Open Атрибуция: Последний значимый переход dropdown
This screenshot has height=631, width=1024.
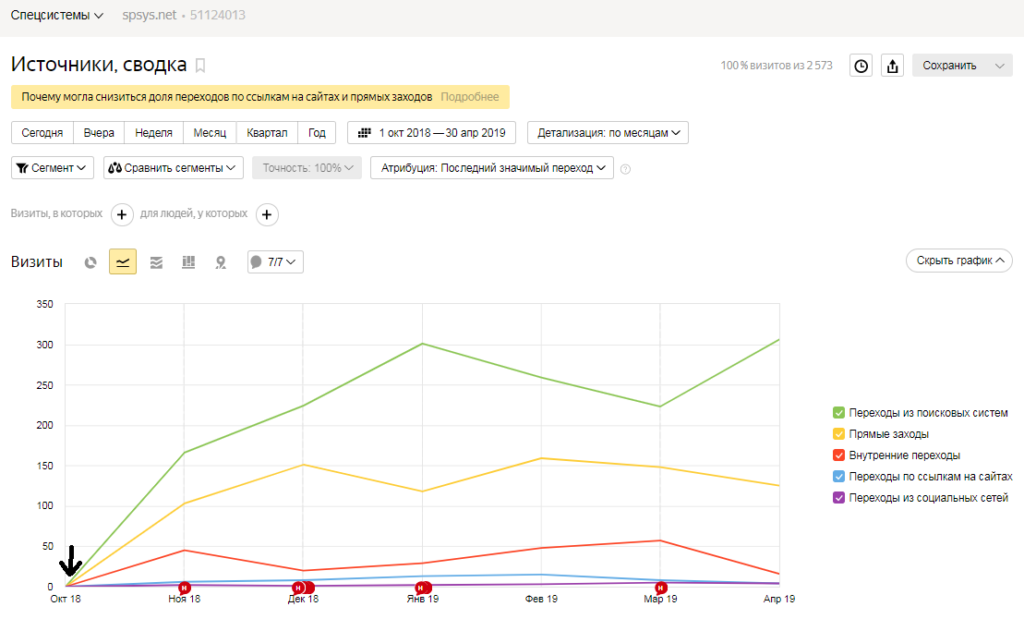click(492, 168)
